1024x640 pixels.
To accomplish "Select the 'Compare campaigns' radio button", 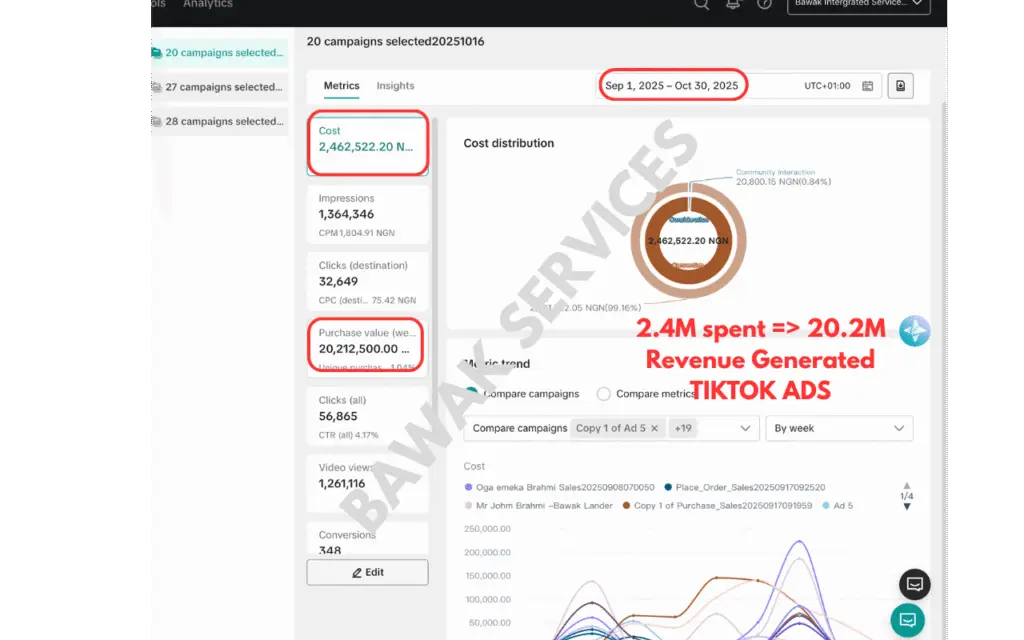I will pyautogui.click(x=472, y=394).
